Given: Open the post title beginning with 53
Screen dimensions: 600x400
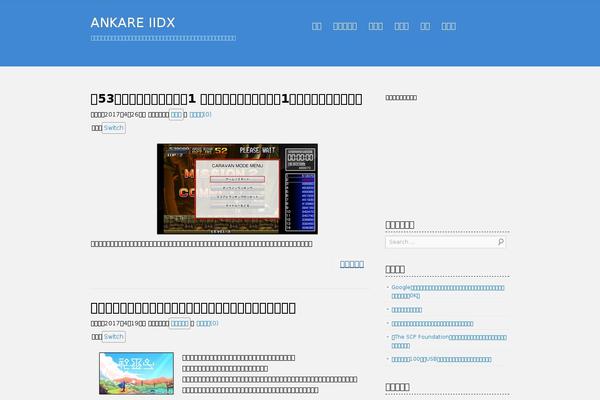Looking at the screenshot, I should tap(226, 99).
